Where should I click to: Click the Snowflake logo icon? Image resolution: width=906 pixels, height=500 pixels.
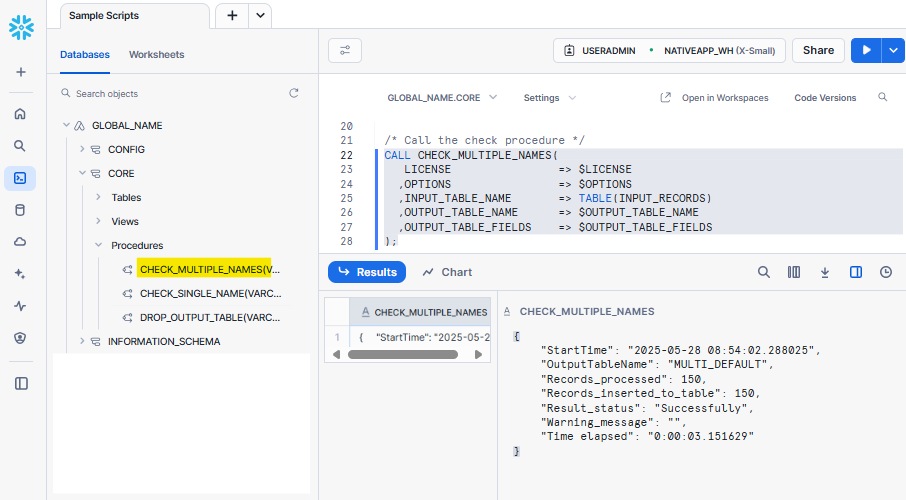pos(21,27)
